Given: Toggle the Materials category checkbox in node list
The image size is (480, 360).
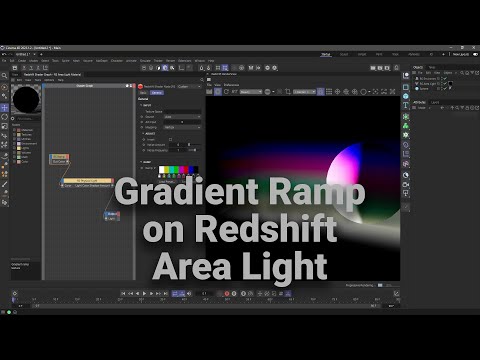Looking at the screenshot, I should click(15, 130).
